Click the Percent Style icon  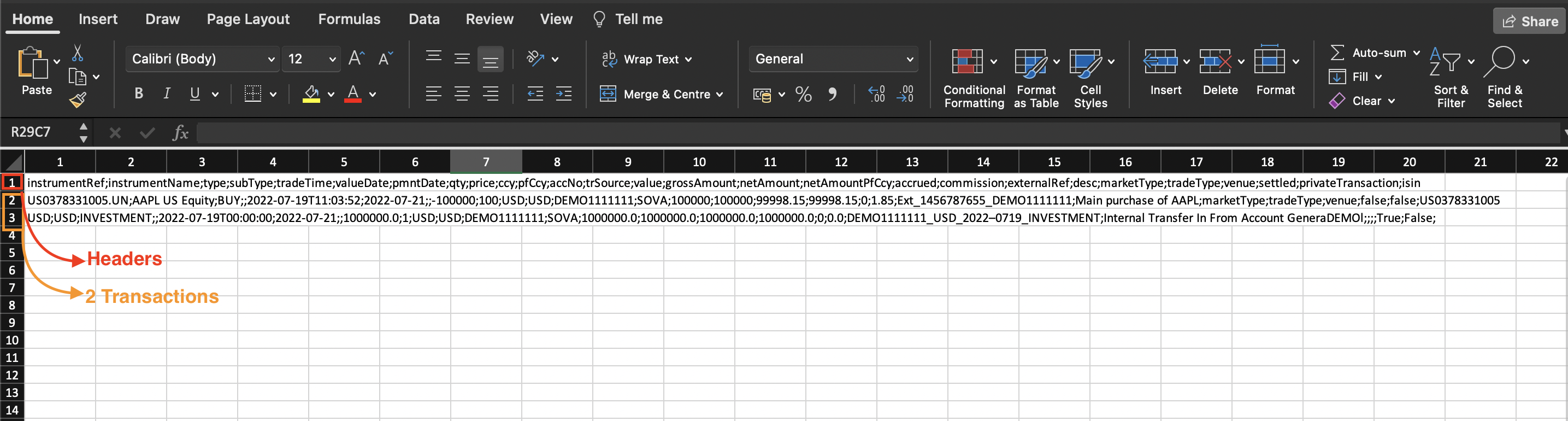803,95
